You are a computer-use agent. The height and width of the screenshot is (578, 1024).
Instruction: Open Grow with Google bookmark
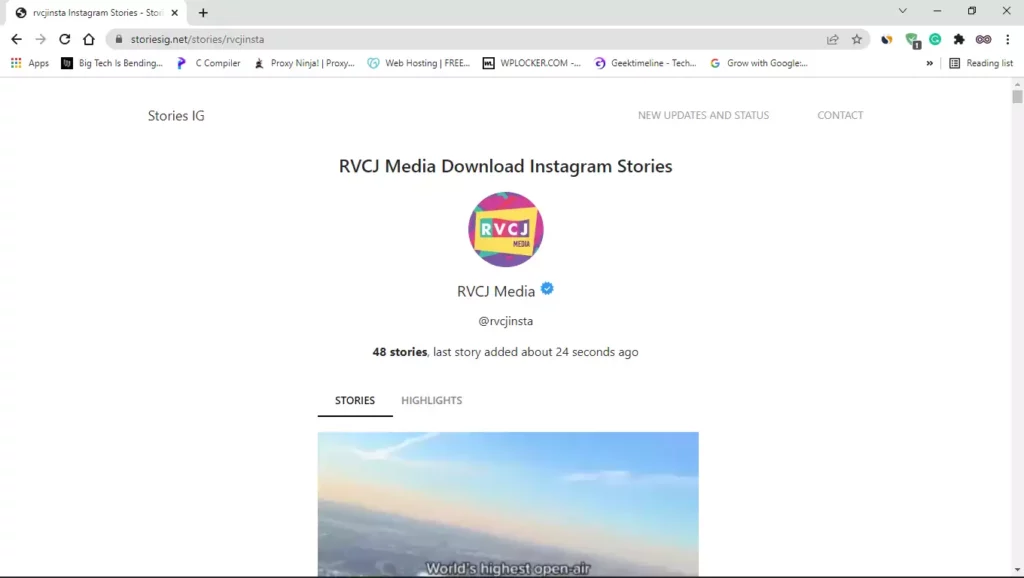pos(759,63)
